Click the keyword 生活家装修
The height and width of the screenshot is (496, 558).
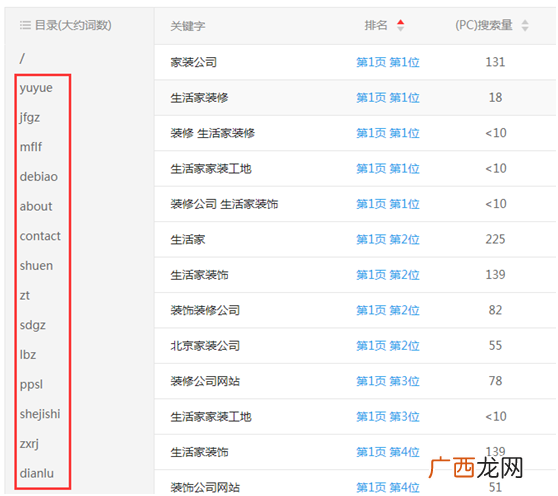click(x=199, y=97)
